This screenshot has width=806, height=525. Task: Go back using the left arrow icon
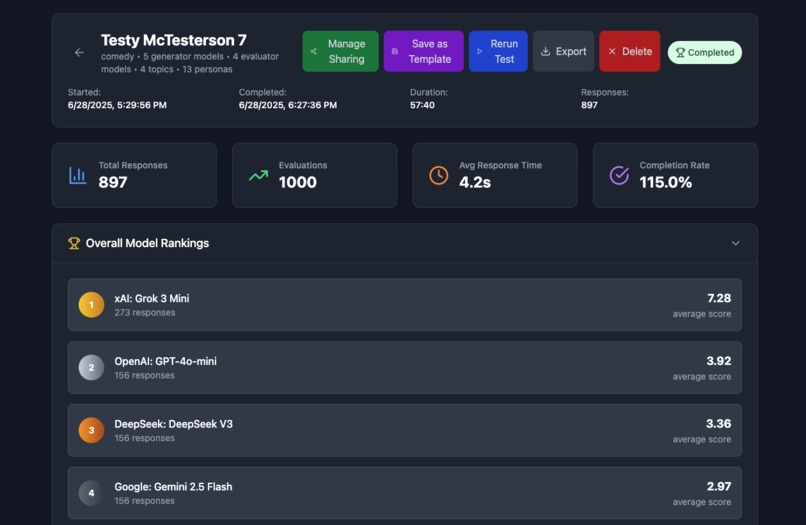[79, 52]
